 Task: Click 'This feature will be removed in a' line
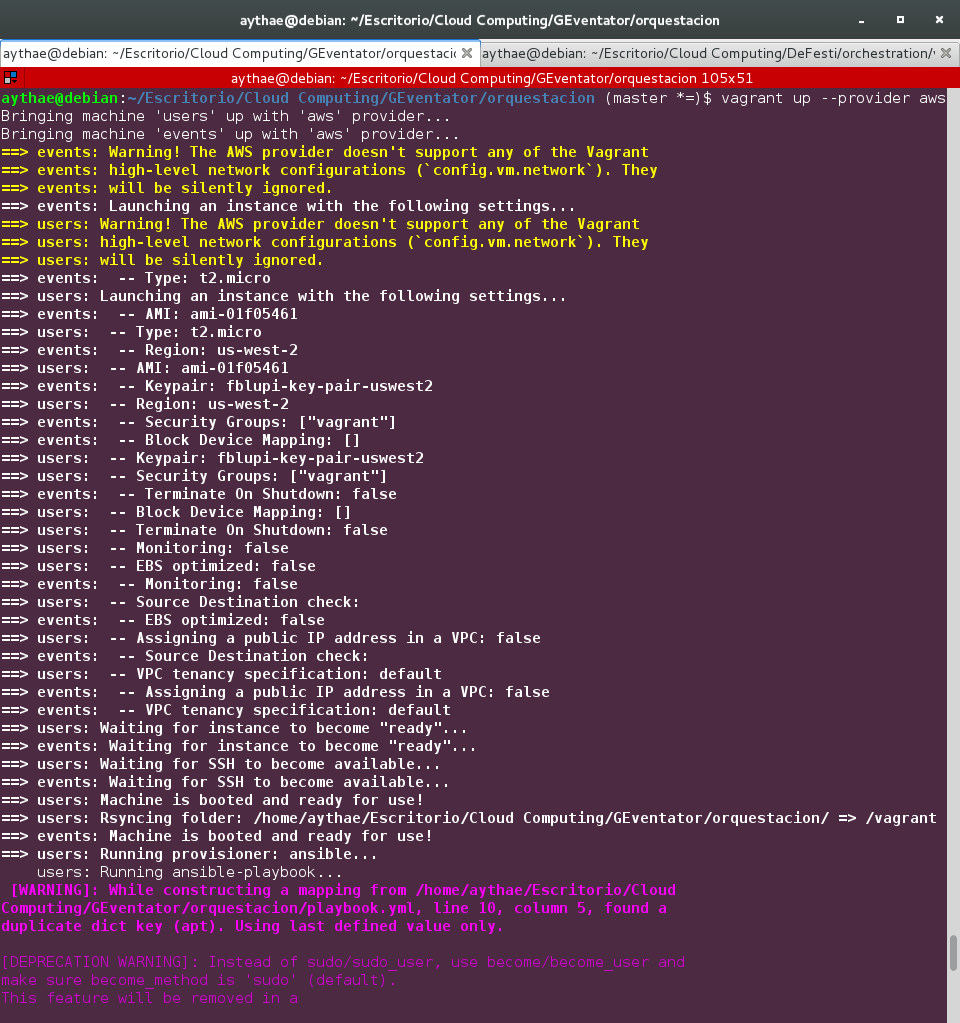(149, 998)
